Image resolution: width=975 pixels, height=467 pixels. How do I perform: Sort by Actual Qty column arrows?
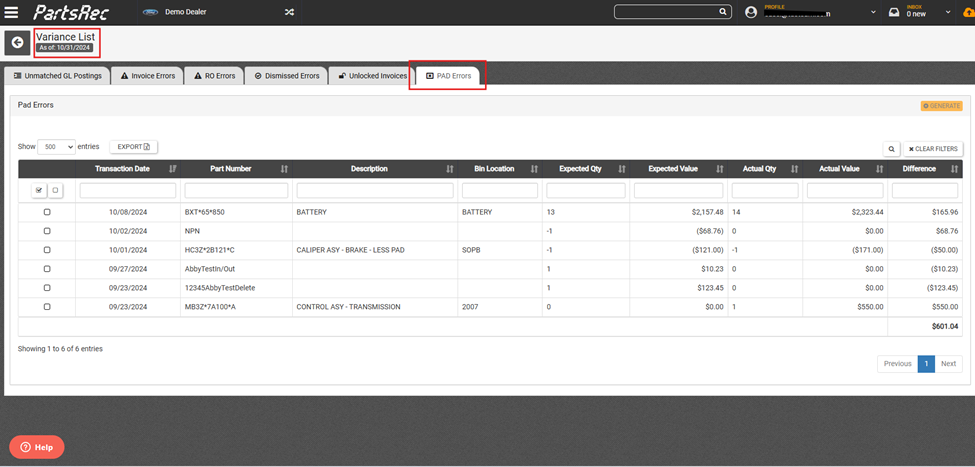coord(795,169)
